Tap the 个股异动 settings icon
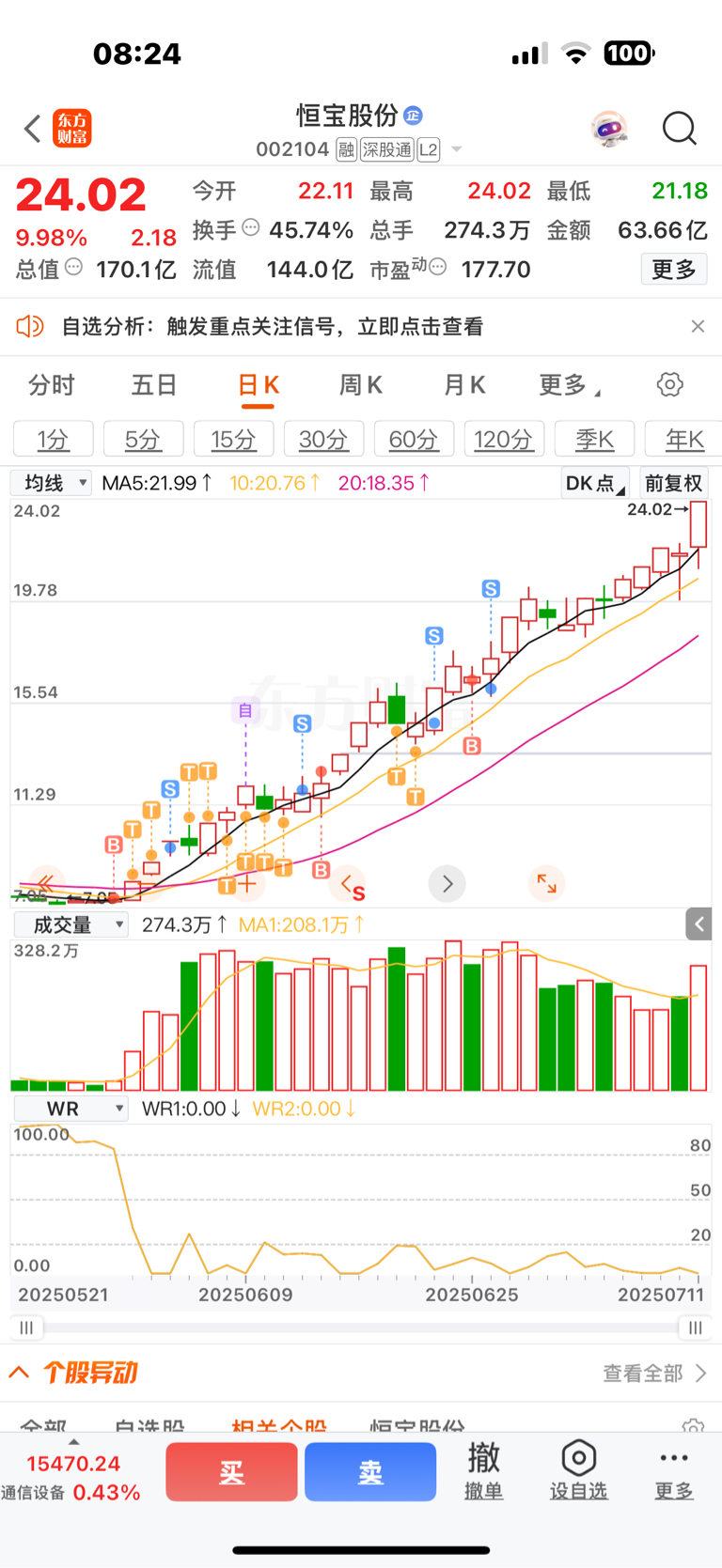The image size is (722, 1568). [x=693, y=1427]
